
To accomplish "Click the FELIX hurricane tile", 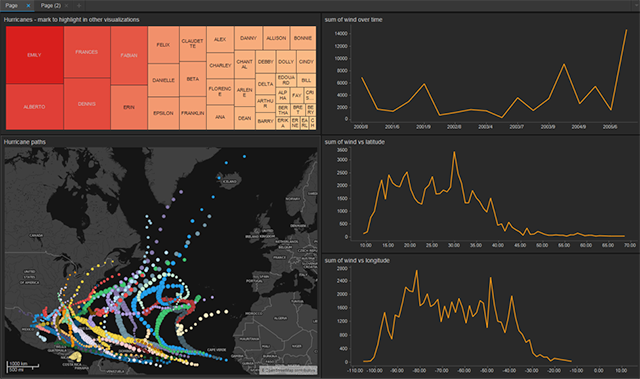I will pos(163,45).
